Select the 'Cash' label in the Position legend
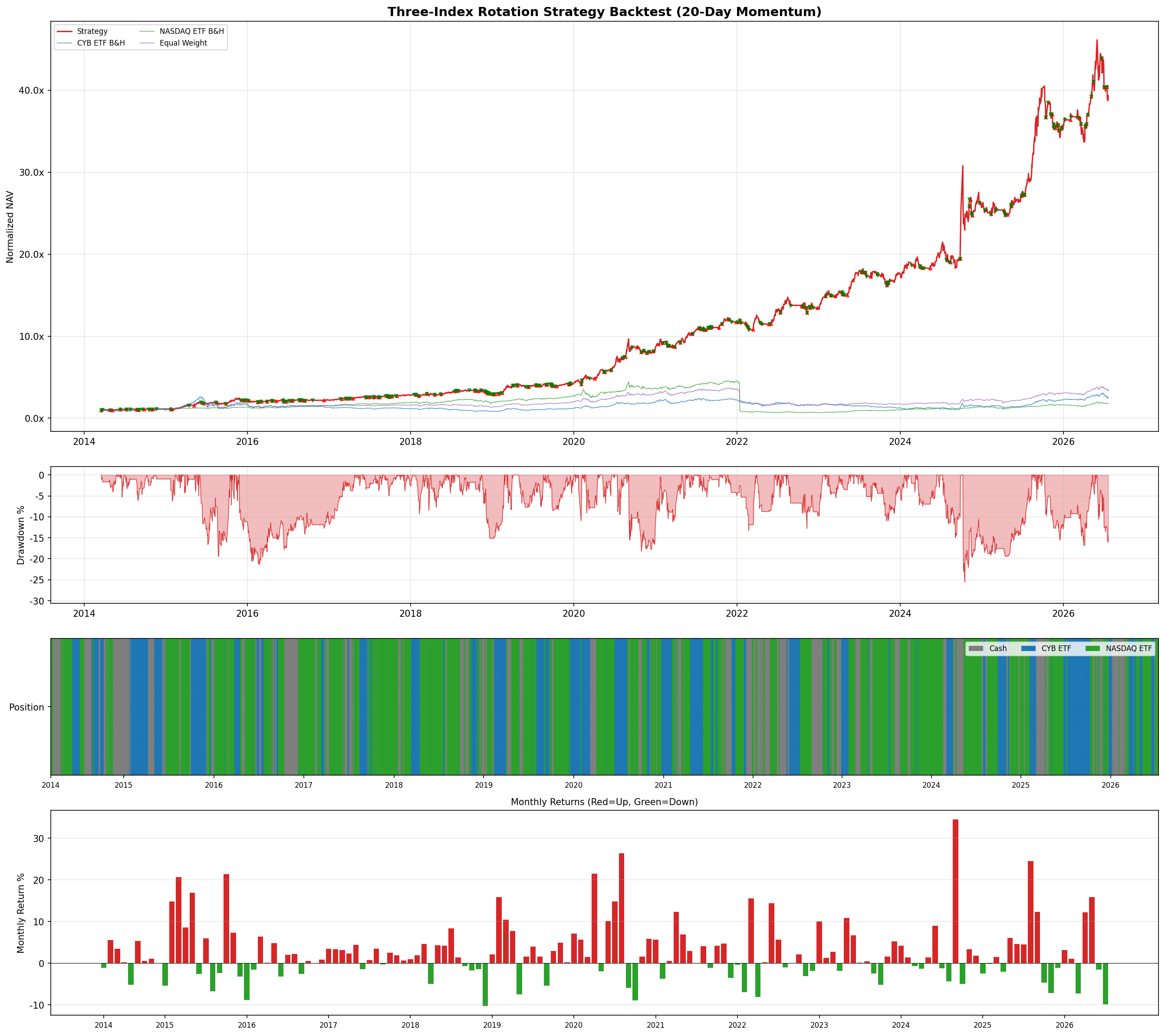Image resolution: width=1165 pixels, height=1036 pixels. click(x=998, y=648)
